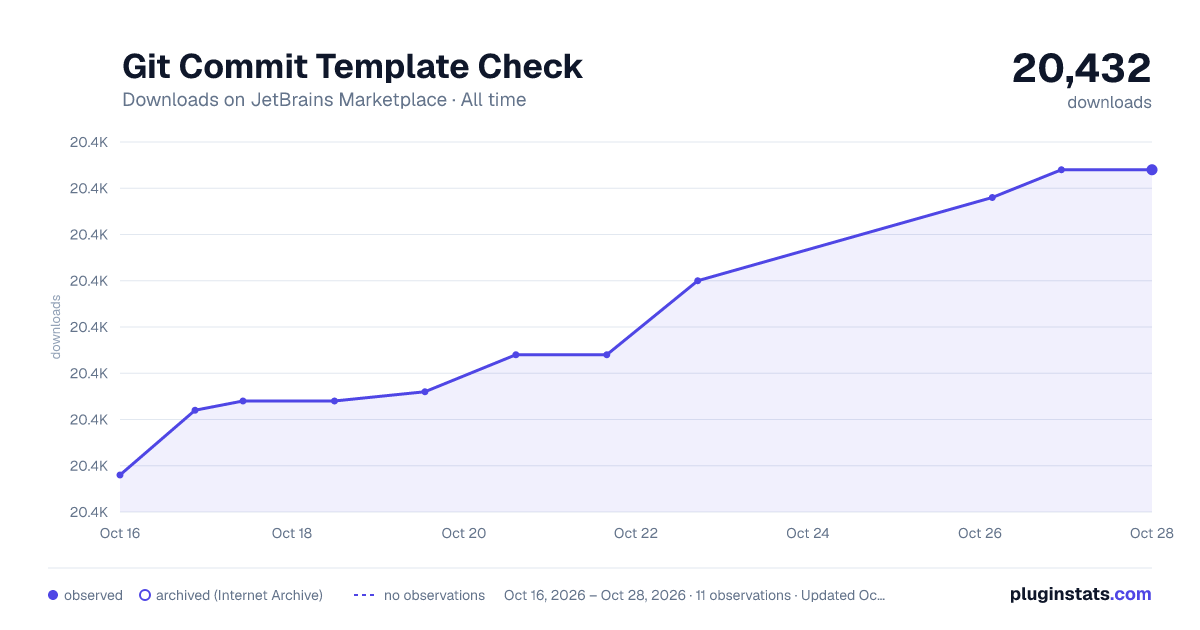Select the final Oct 28 data point
Image resolution: width=1200 pixels, height=630 pixels.
pyautogui.click(x=1152, y=170)
